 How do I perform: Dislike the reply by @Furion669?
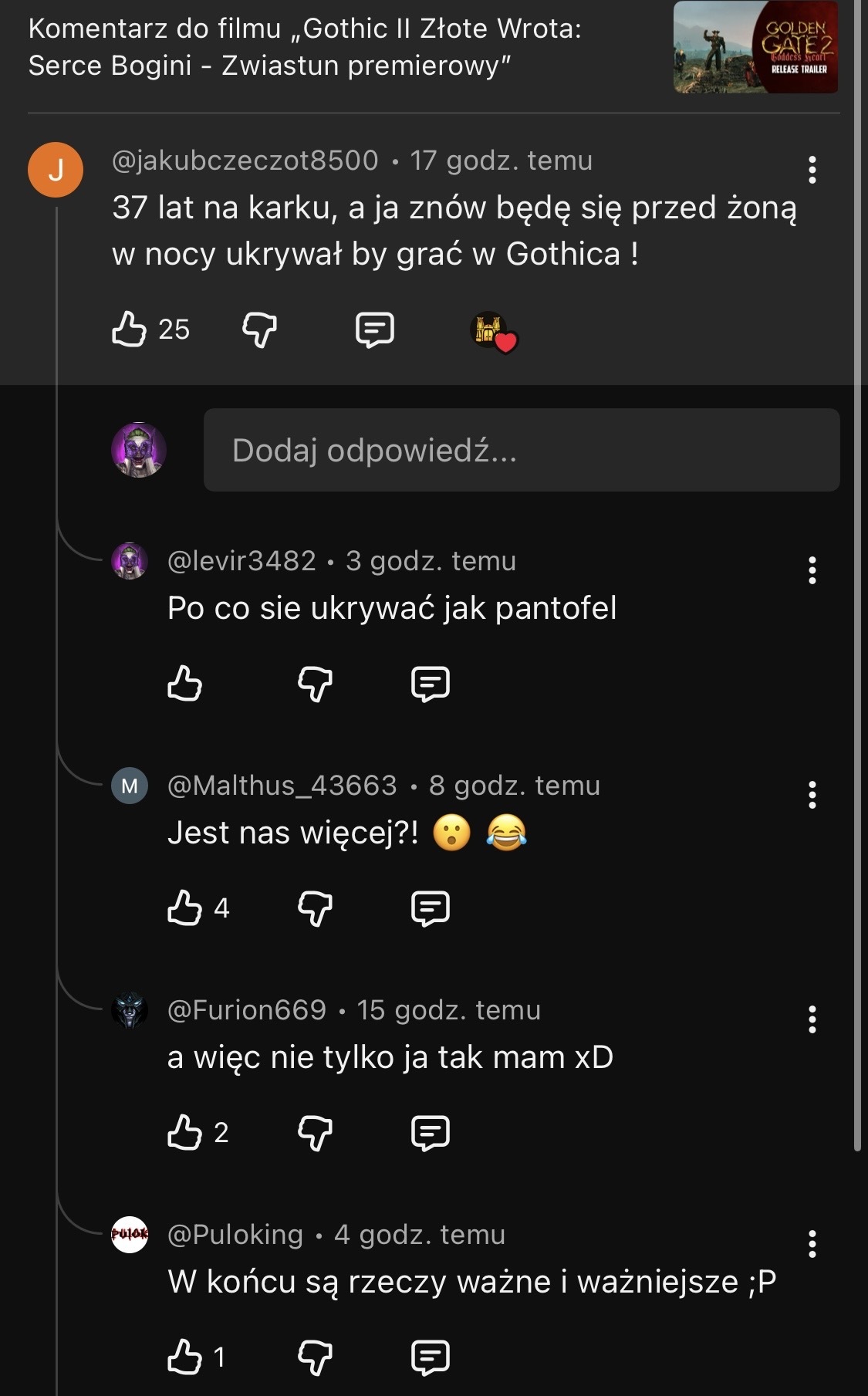315,1133
